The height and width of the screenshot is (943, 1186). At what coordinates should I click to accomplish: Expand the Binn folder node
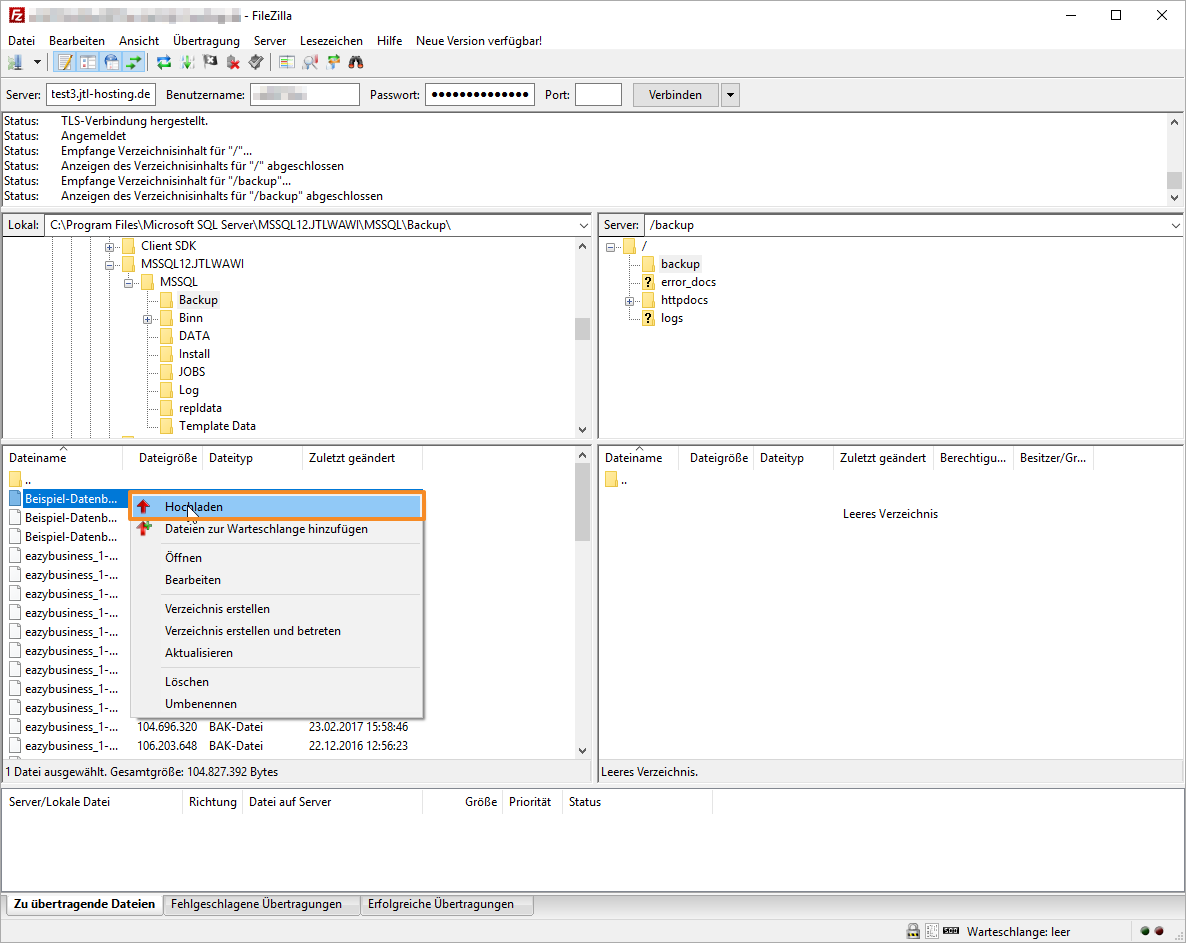(147, 319)
